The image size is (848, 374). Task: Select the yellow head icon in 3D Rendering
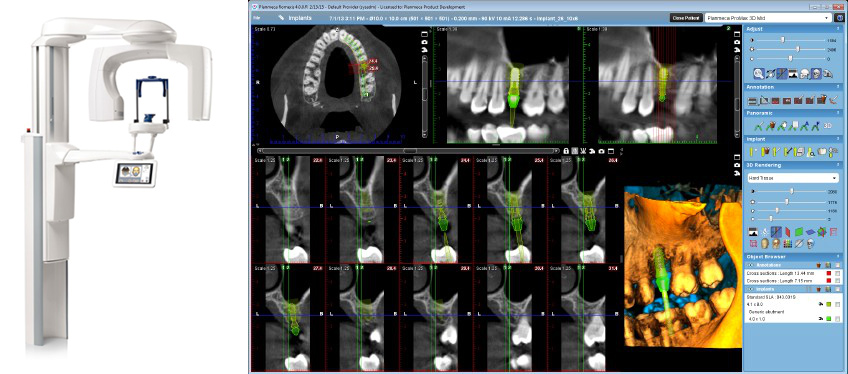pyautogui.click(x=766, y=244)
